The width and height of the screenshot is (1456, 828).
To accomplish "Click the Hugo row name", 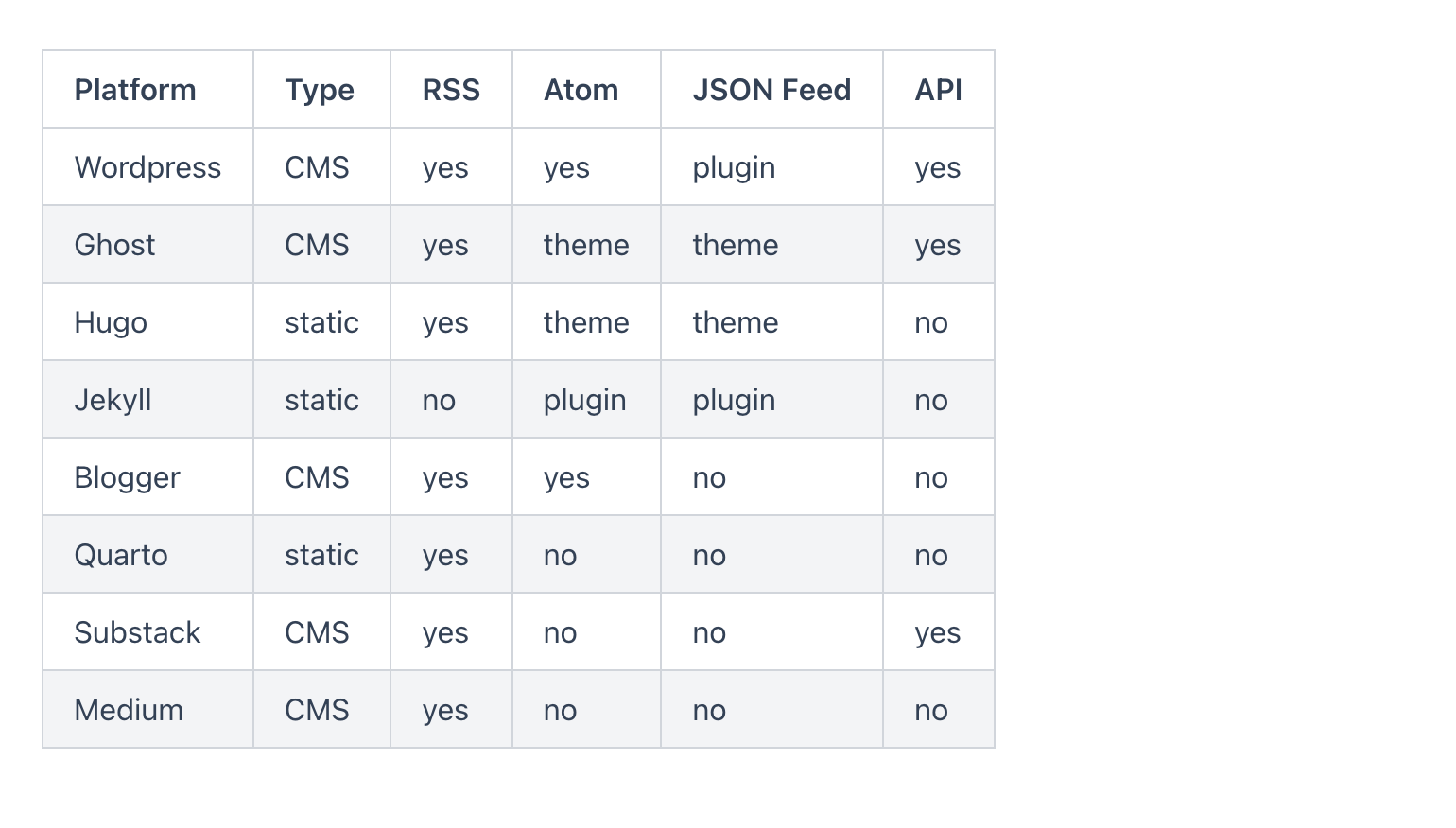I will pyautogui.click(x=111, y=322).
